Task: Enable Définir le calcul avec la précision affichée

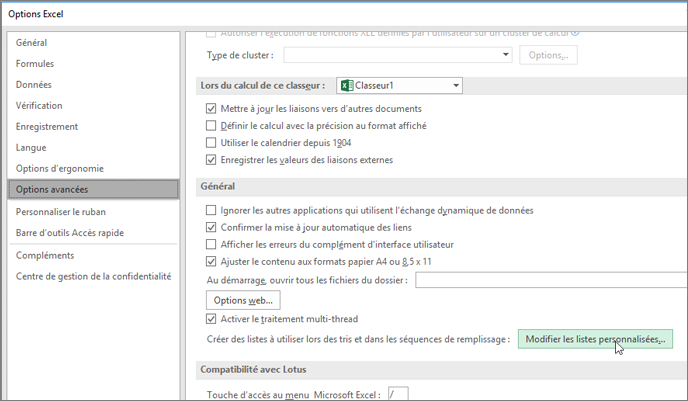Action: click(211, 126)
